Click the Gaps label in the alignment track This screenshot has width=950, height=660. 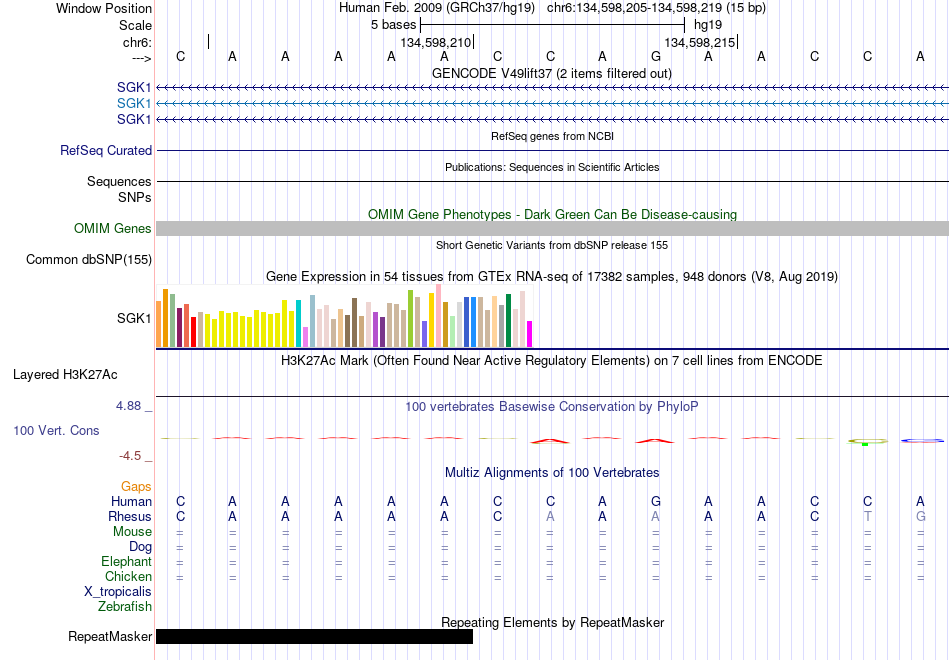click(x=136, y=487)
